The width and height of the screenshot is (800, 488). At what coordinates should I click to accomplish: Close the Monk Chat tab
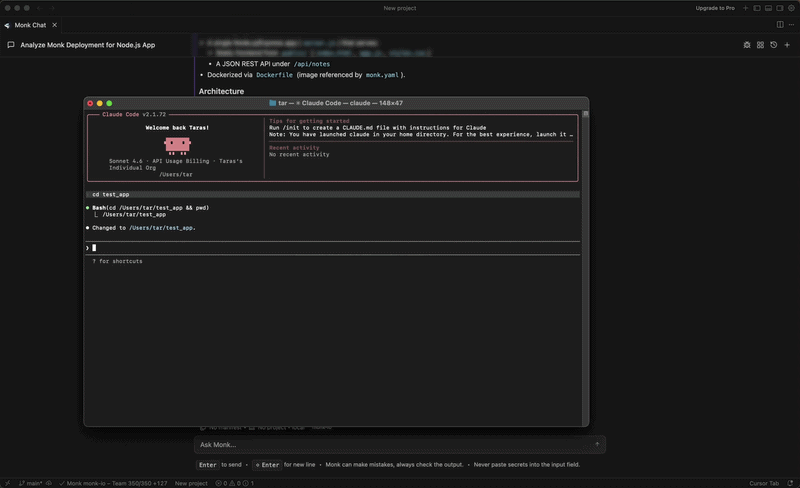point(55,25)
